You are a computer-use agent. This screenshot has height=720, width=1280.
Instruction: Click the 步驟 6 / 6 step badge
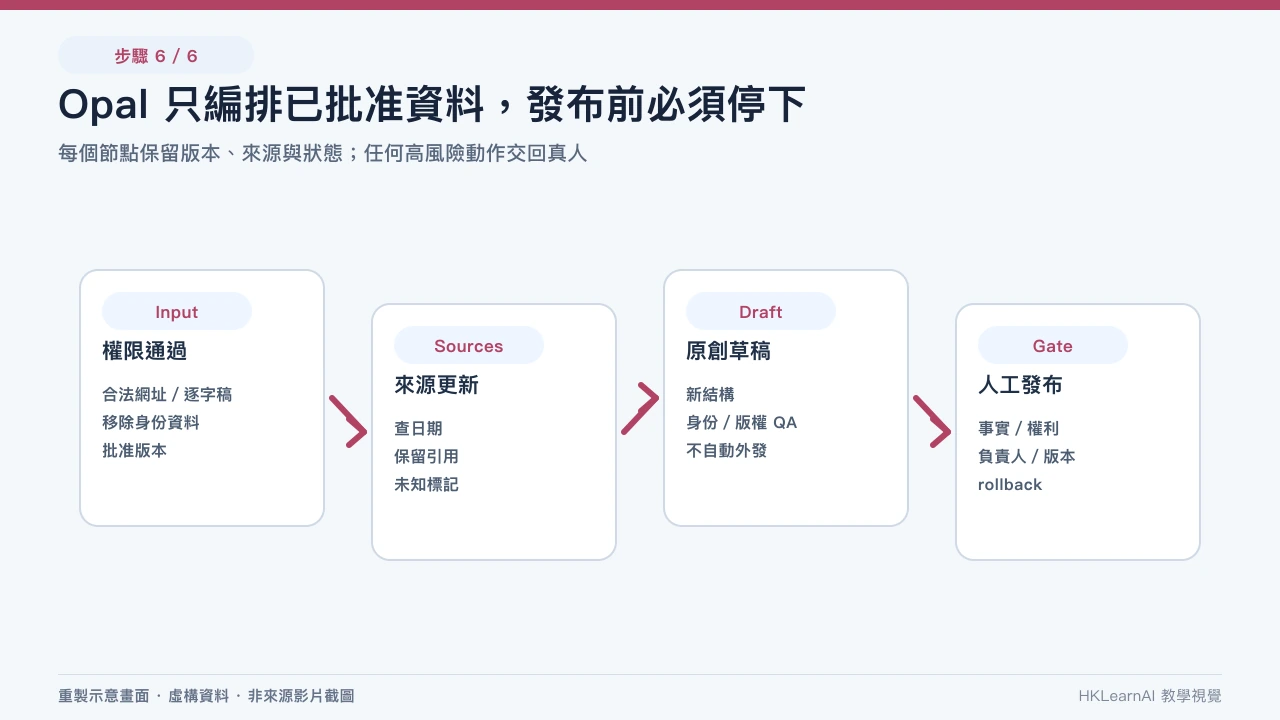[x=156, y=56]
